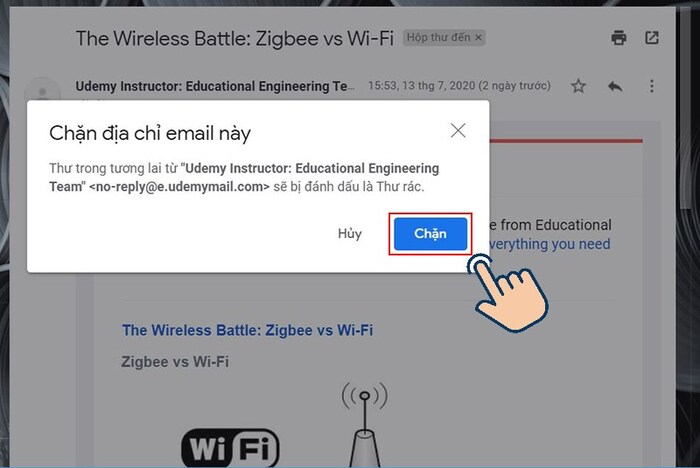Open the three-dot more options menu
Screen dimensions: 700x468
[x=652, y=86]
